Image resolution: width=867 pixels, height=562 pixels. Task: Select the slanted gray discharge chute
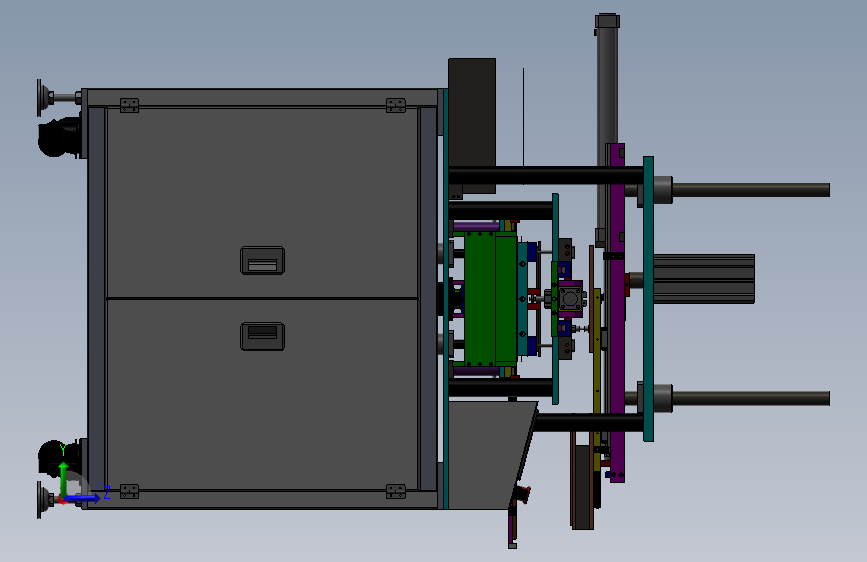pos(491,455)
